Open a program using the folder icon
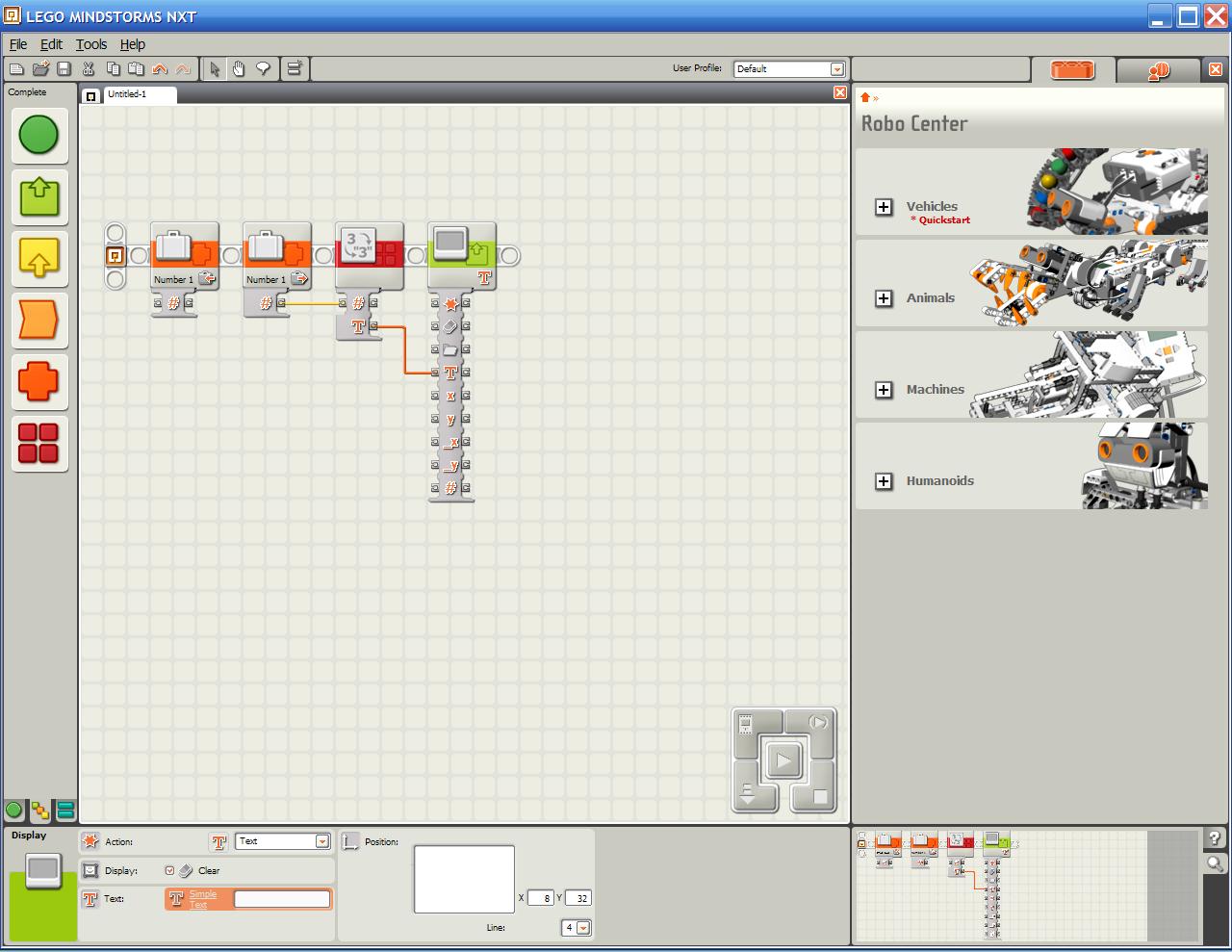The height and width of the screenshot is (952, 1232). pos(40,68)
